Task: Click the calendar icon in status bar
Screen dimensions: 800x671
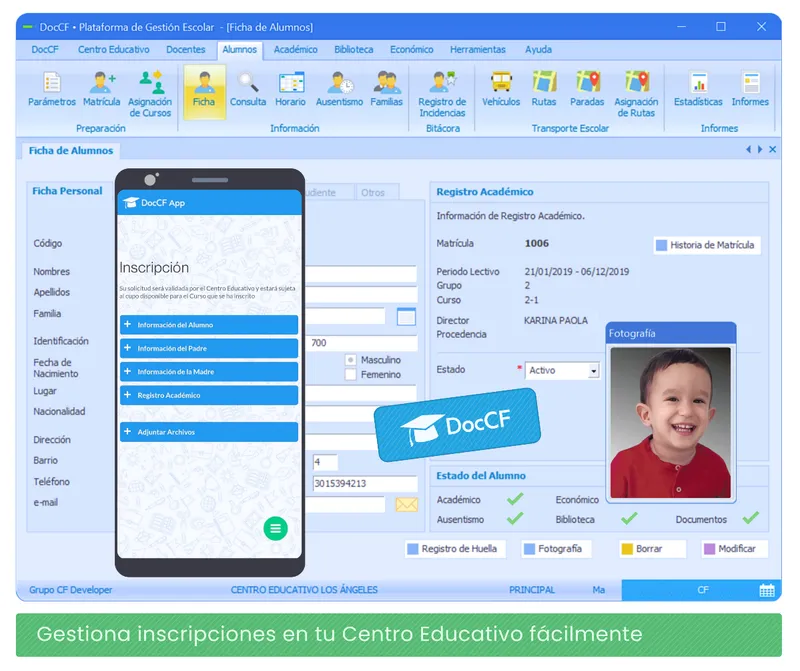Action: [x=767, y=590]
